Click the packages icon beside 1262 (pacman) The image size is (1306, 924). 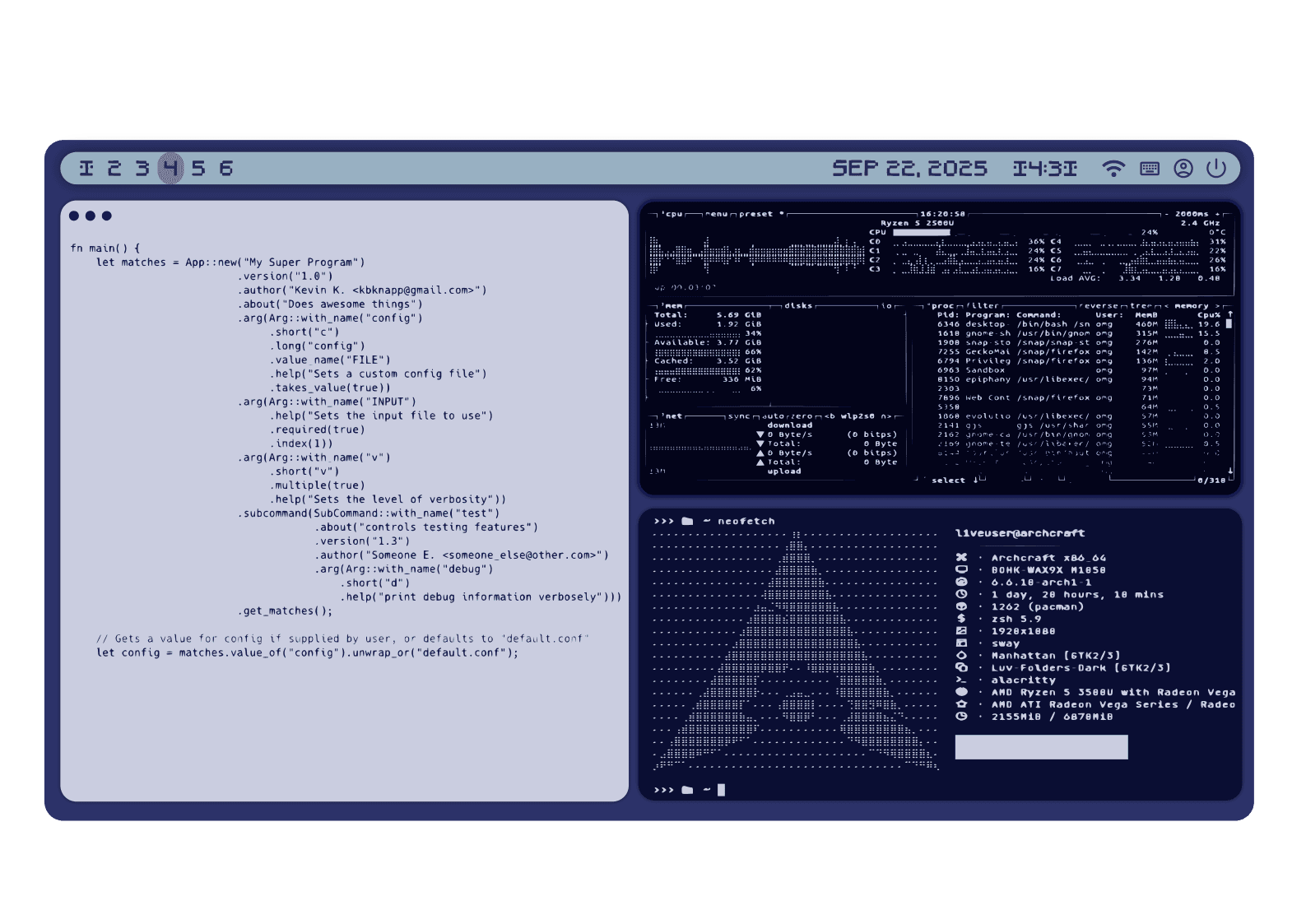[961, 606]
